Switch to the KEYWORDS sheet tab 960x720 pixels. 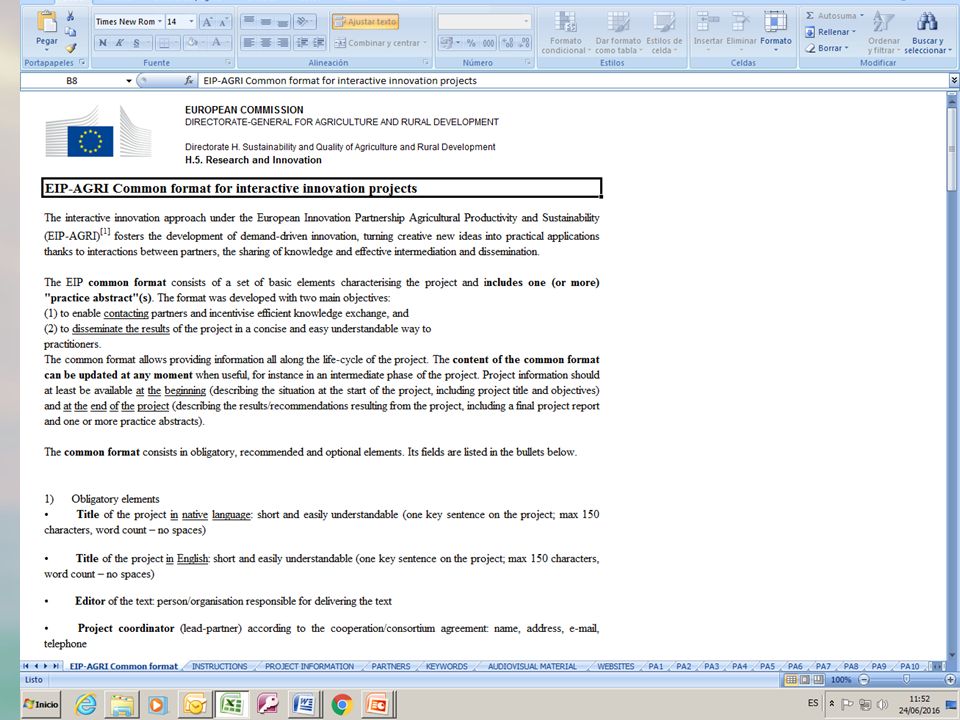pyautogui.click(x=446, y=666)
